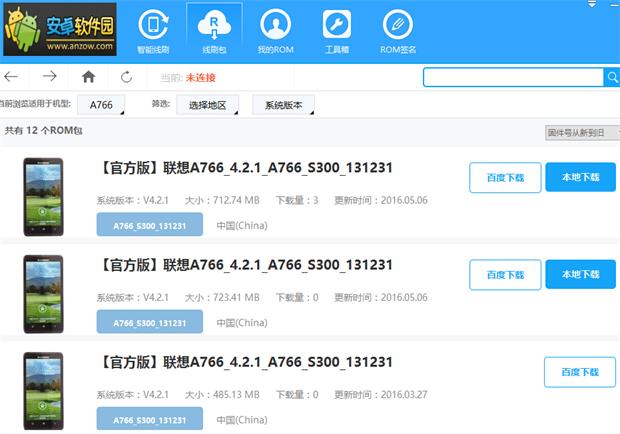Open the 系统版本 version filter dropdown
This screenshot has height=434, width=620.
284,105
